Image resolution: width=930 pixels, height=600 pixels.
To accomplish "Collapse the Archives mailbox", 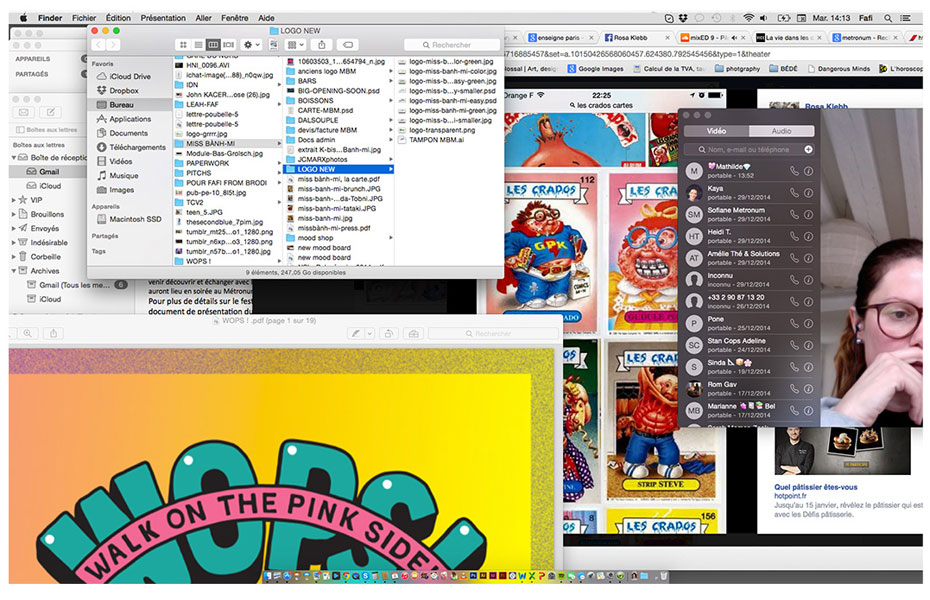I will (x=14, y=271).
